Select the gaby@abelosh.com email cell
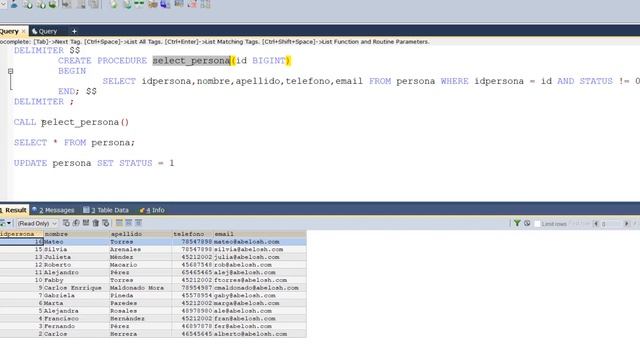The width and height of the screenshot is (640, 360). [260, 296]
